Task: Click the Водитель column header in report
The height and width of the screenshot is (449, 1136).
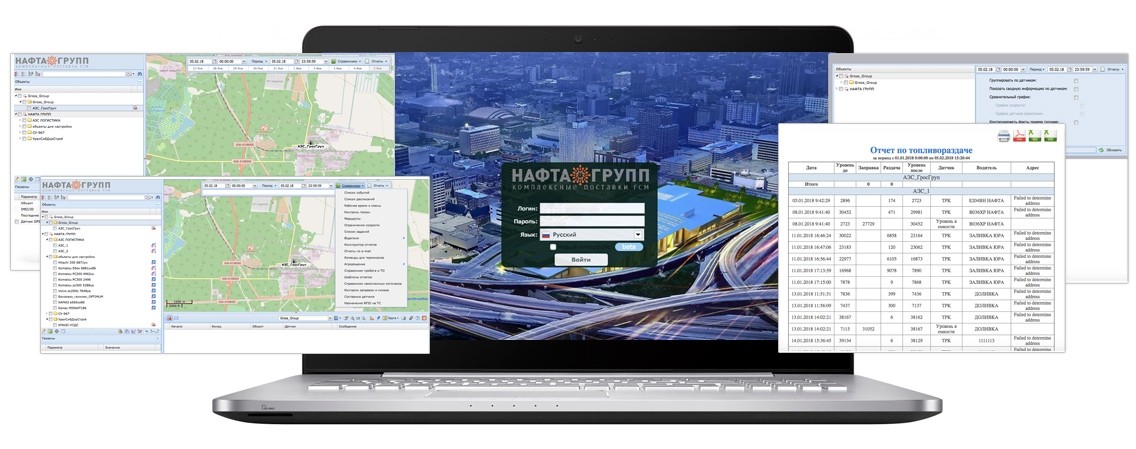Action: point(986,167)
